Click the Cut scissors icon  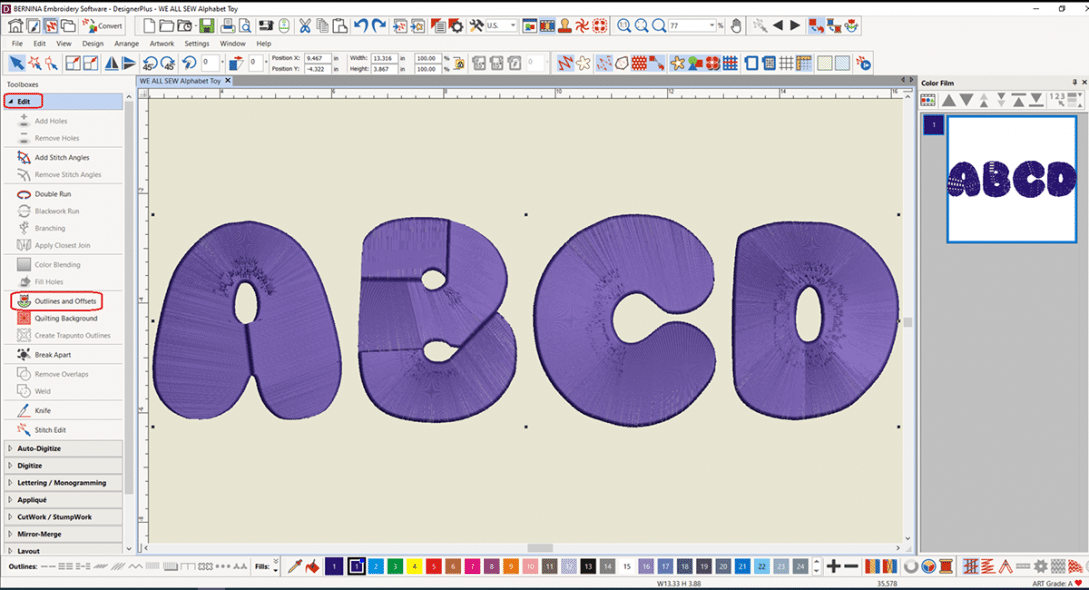point(305,25)
